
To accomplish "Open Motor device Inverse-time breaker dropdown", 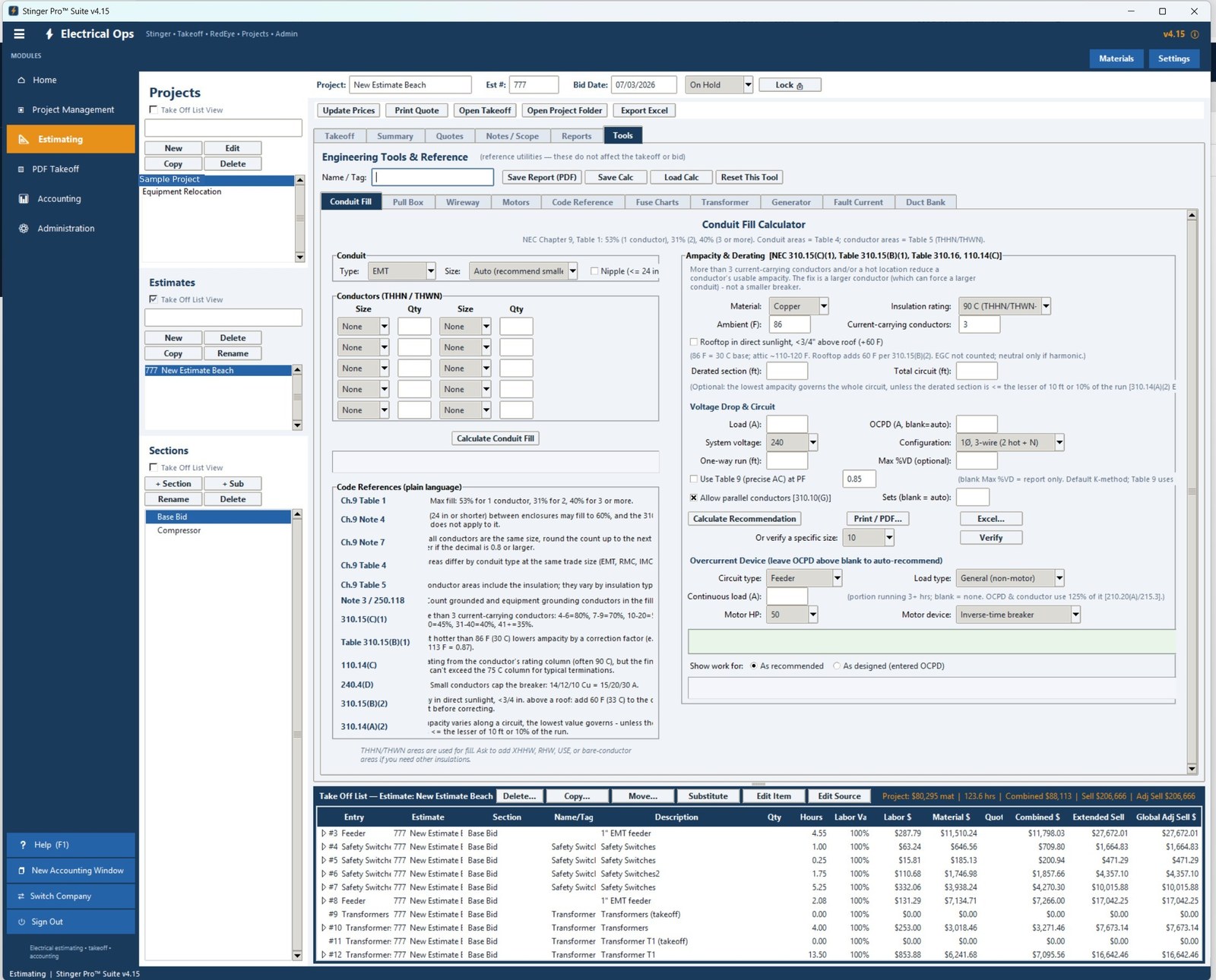I will pyautogui.click(x=1076, y=615).
